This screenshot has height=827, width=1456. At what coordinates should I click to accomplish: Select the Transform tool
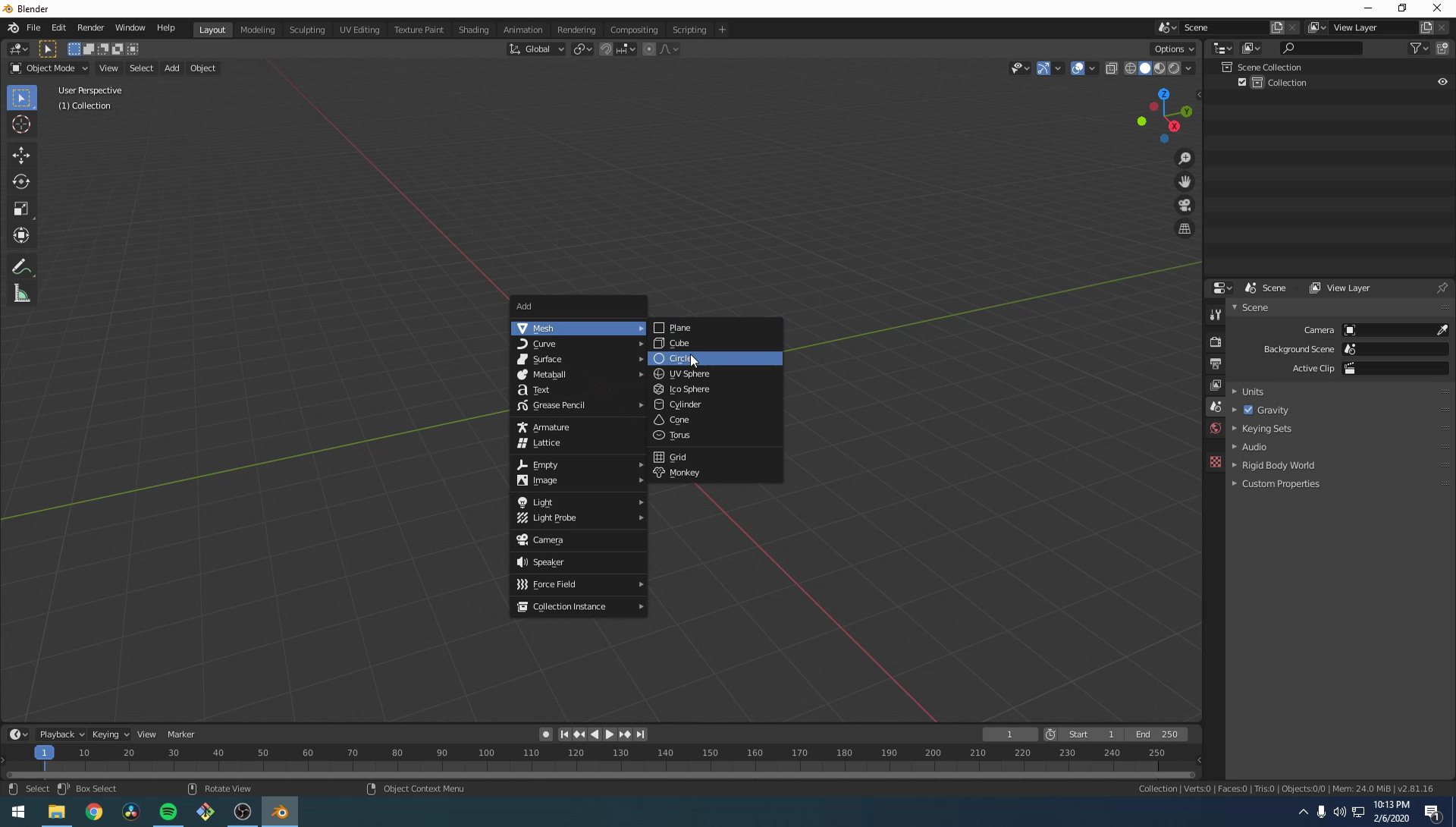[21, 235]
